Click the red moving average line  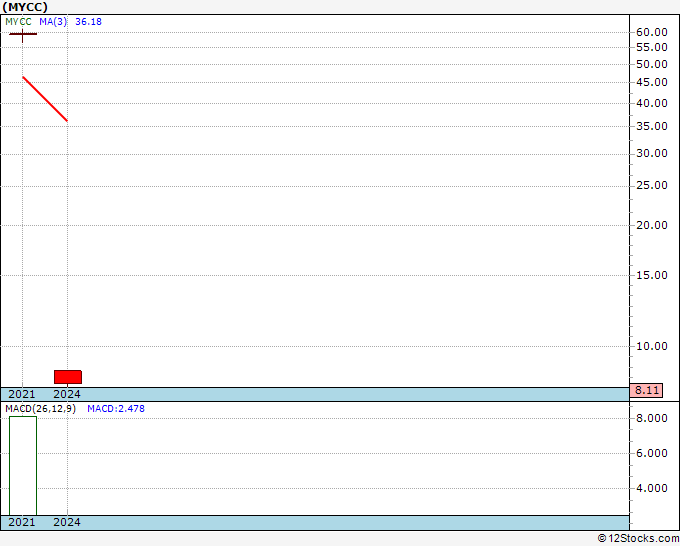click(x=45, y=99)
